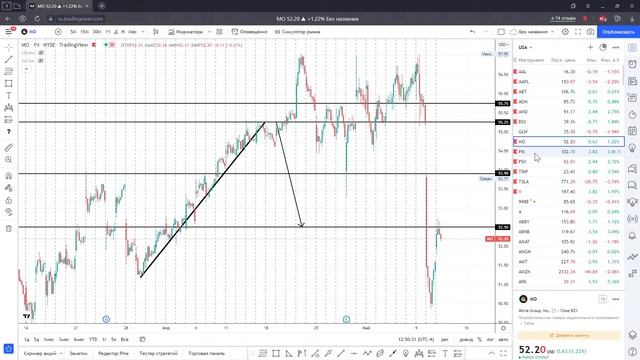Expand the favorite indicators dropdown arrow

click(209, 31)
